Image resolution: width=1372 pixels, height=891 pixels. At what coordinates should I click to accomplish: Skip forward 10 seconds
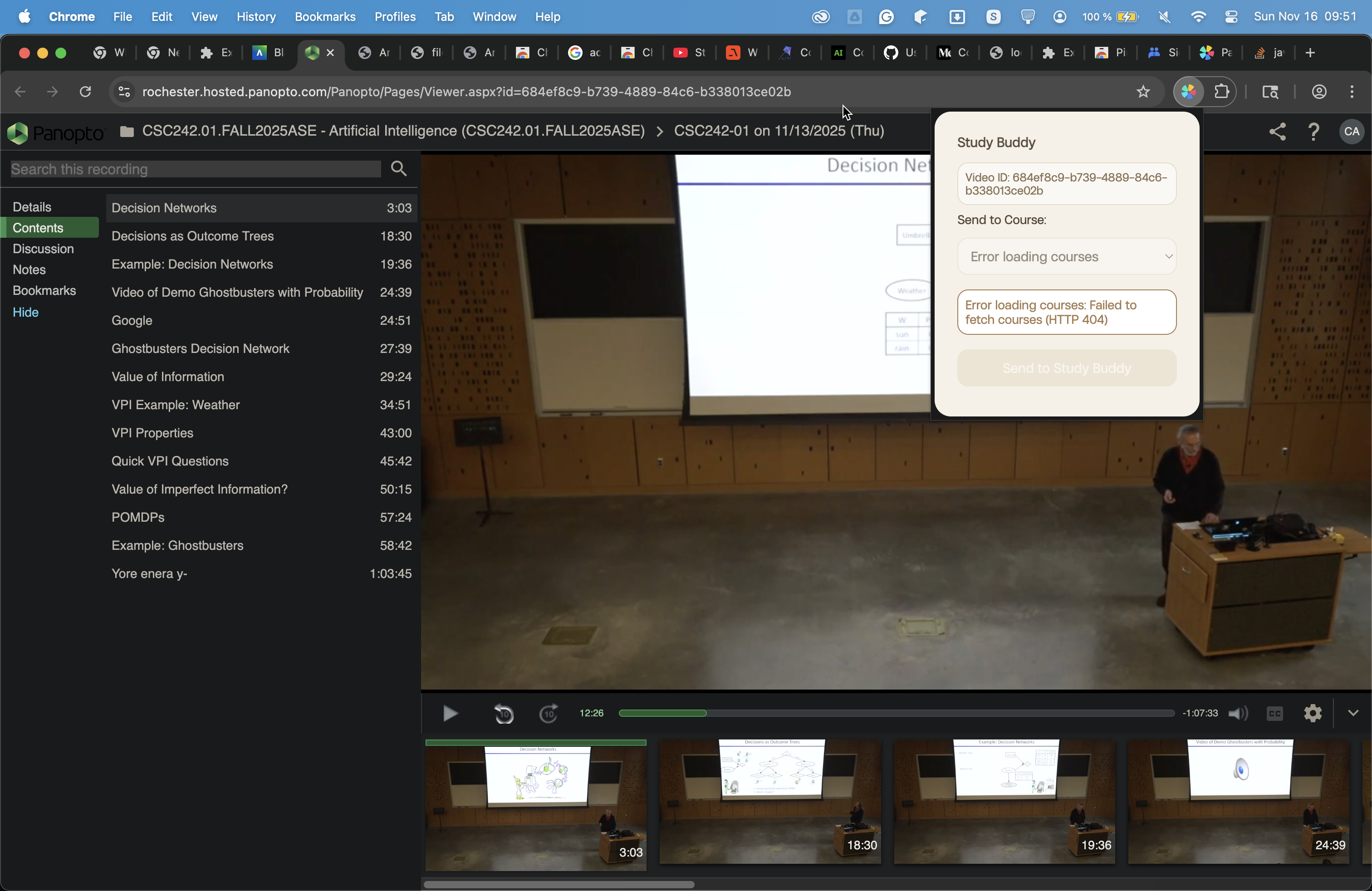pos(548,714)
